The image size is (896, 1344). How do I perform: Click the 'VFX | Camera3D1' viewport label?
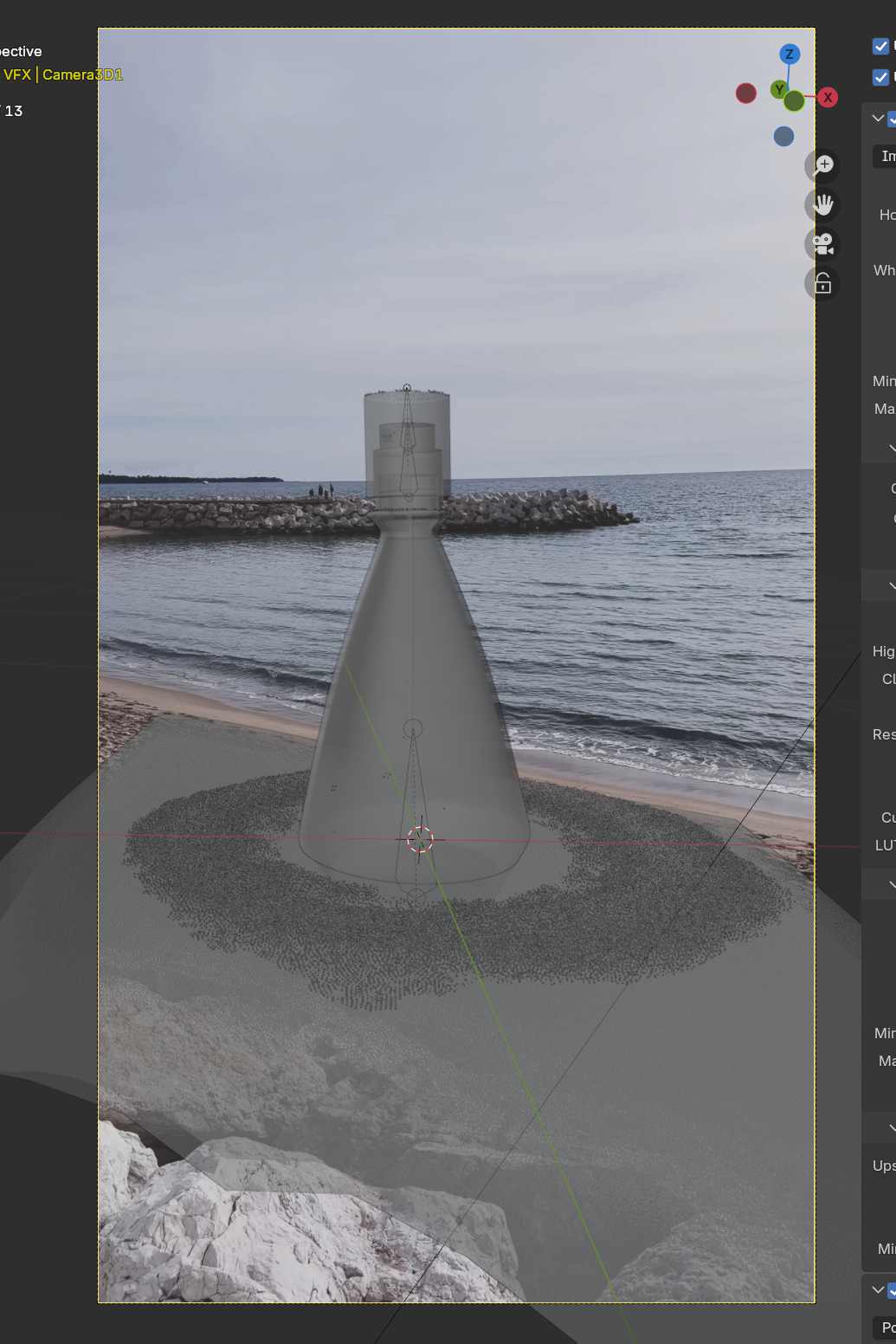coord(63,74)
